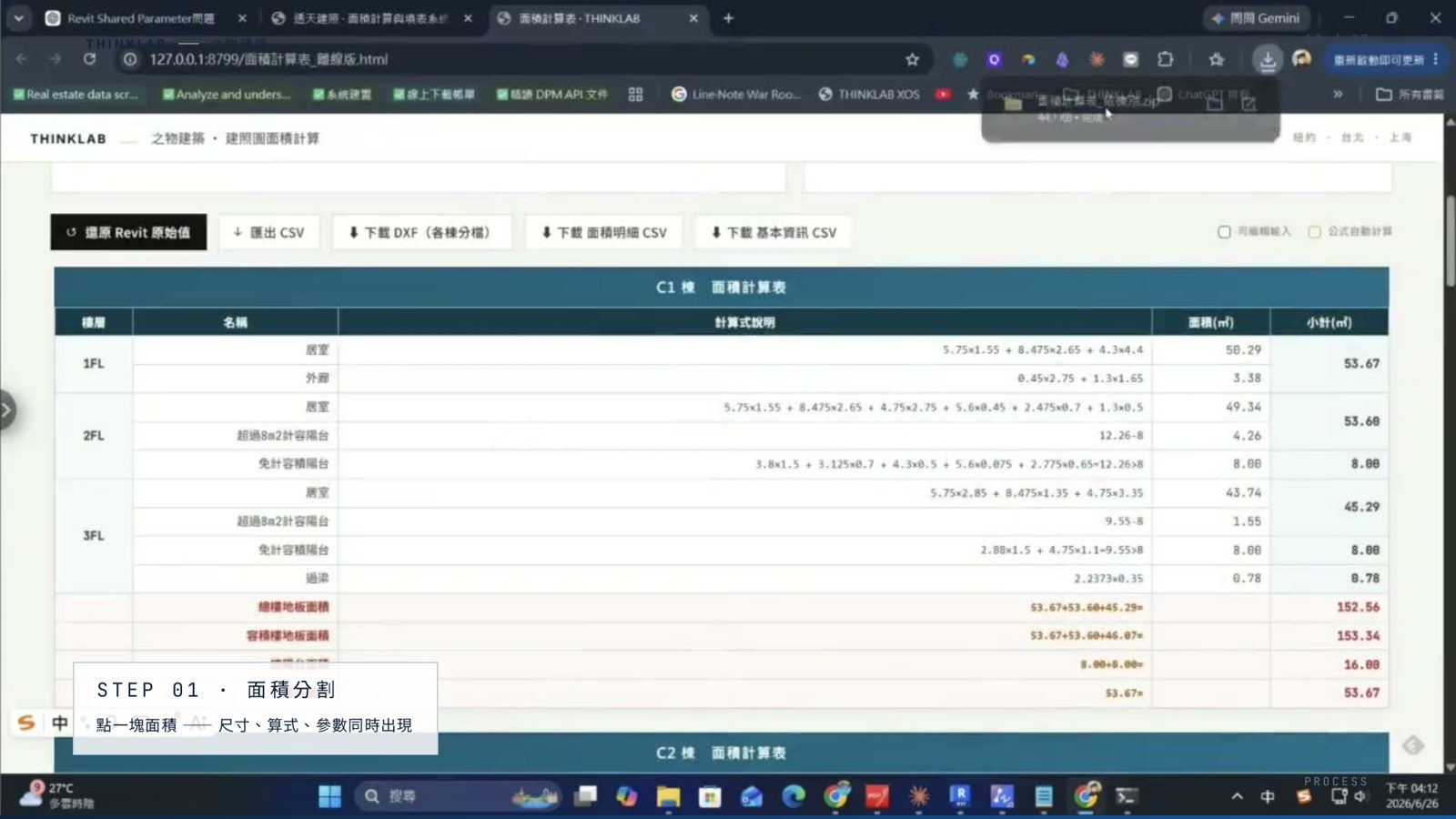Click the THINKLAB logo in the header
Screen dimensions: 1456x819
click(x=68, y=139)
